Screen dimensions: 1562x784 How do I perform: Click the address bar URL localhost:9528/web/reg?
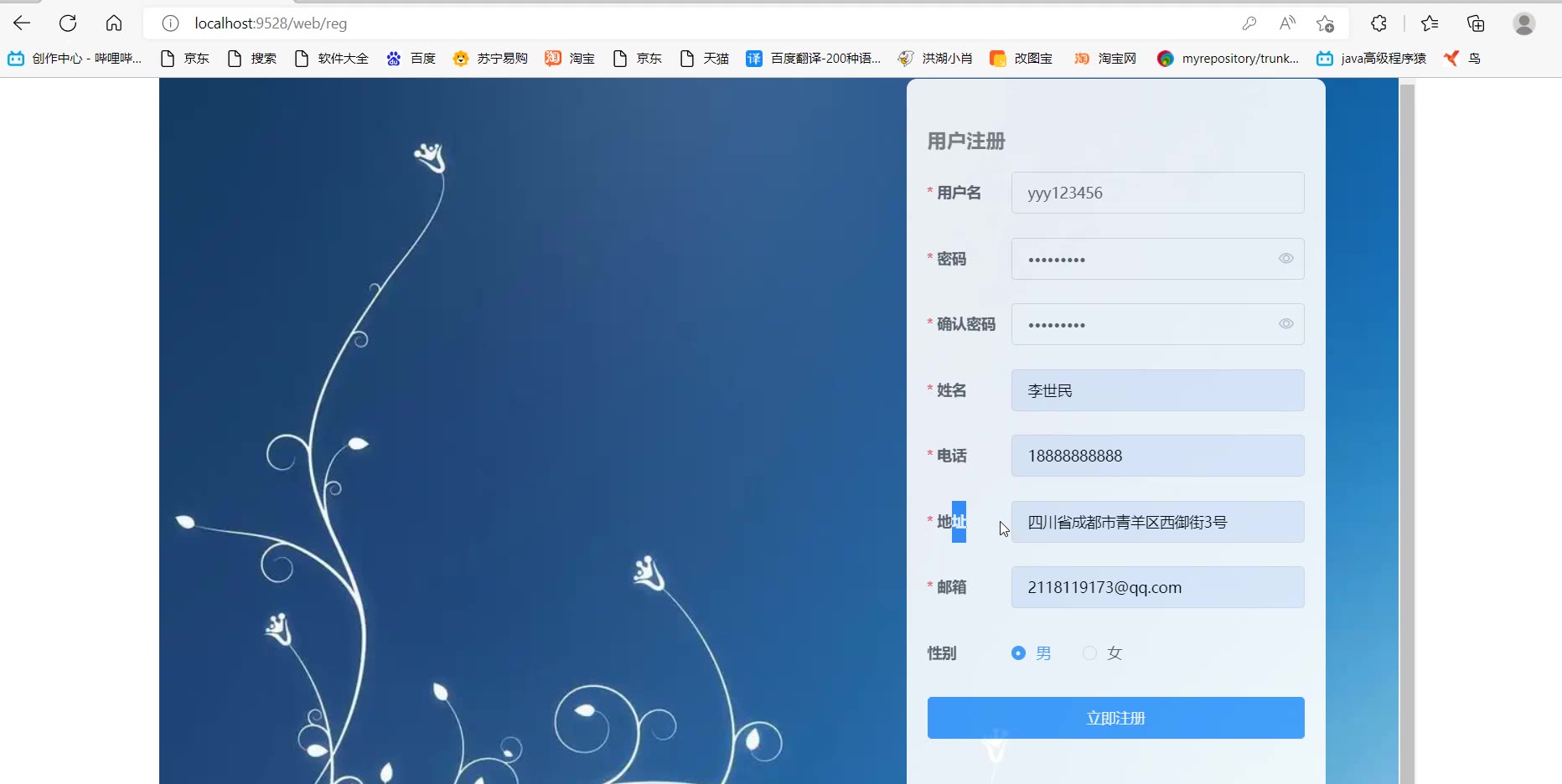[271, 23]
